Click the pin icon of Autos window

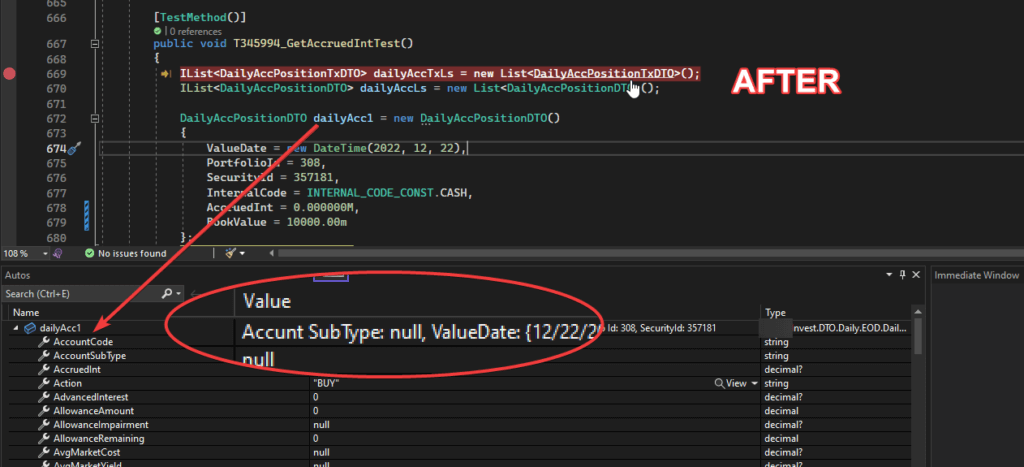pyautogui.click(x=903, y=275)
